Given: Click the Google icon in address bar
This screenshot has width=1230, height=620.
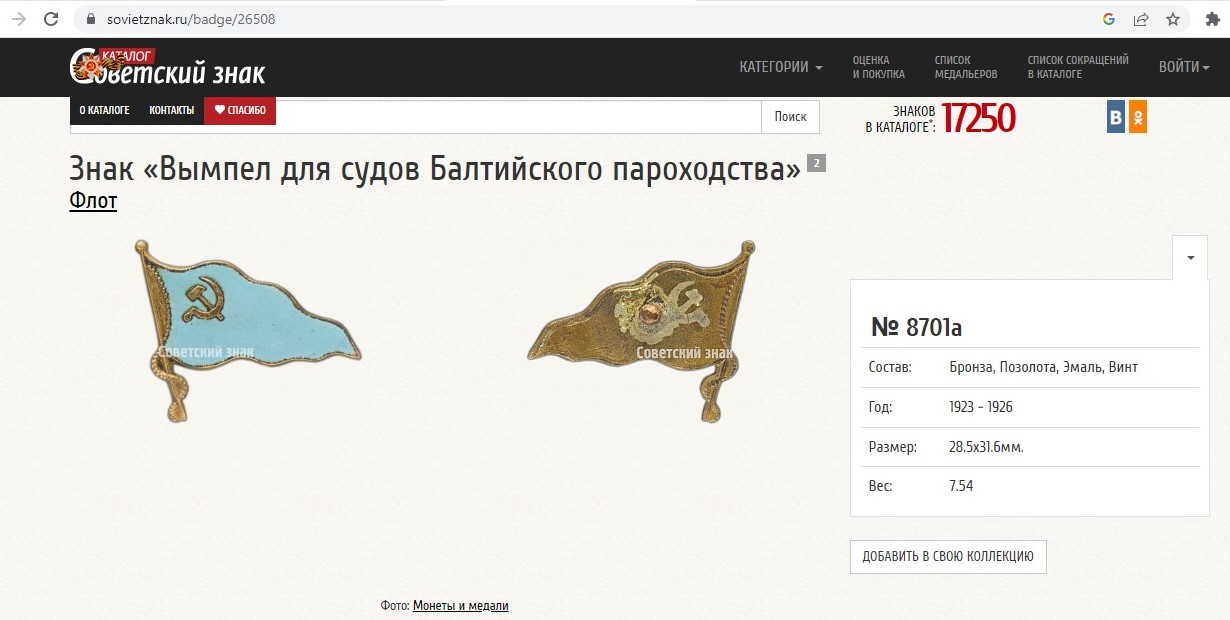Looking at the screenshot, I should tap(1109, 19).
